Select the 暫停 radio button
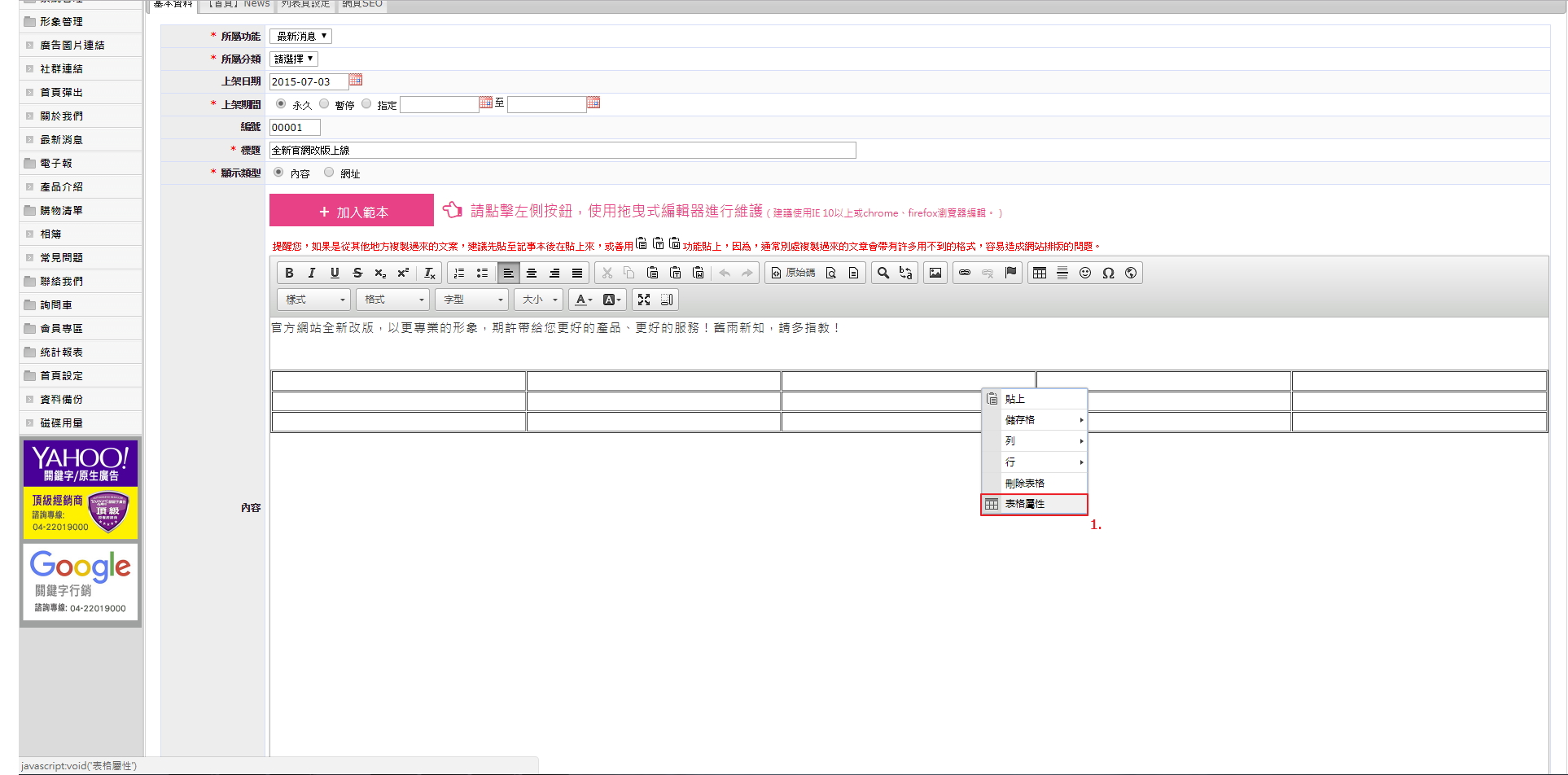The image size is (1568, 775). tap(325, 103)
